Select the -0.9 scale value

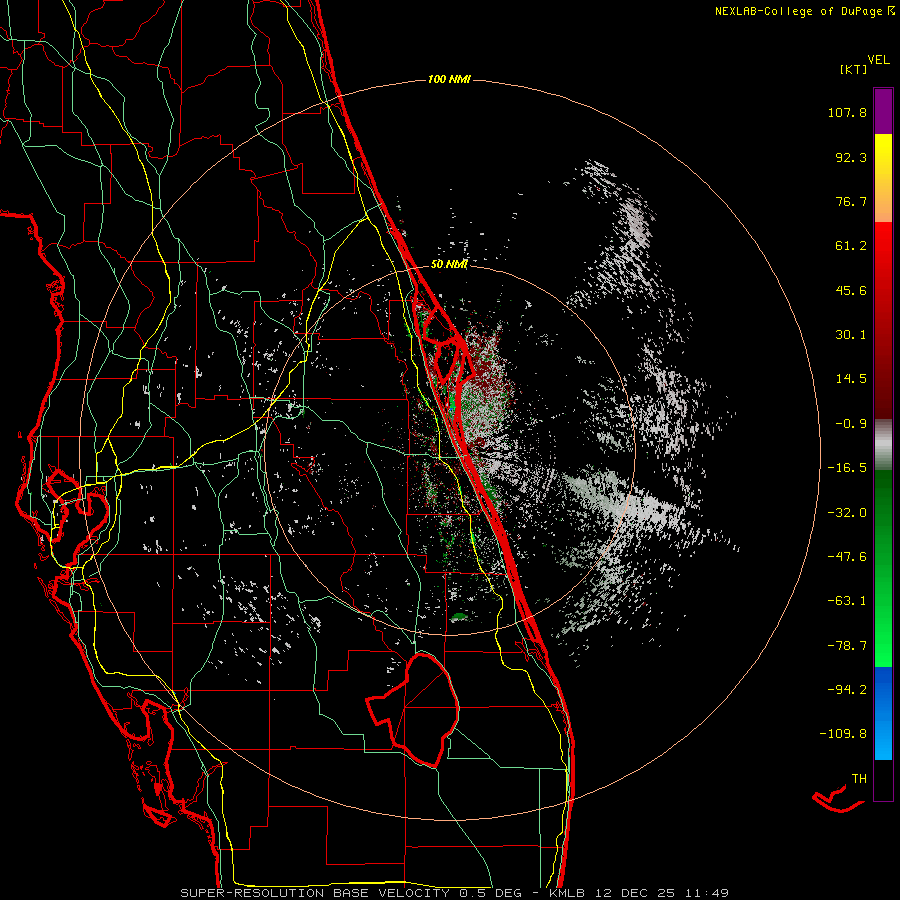click(851, 424)
